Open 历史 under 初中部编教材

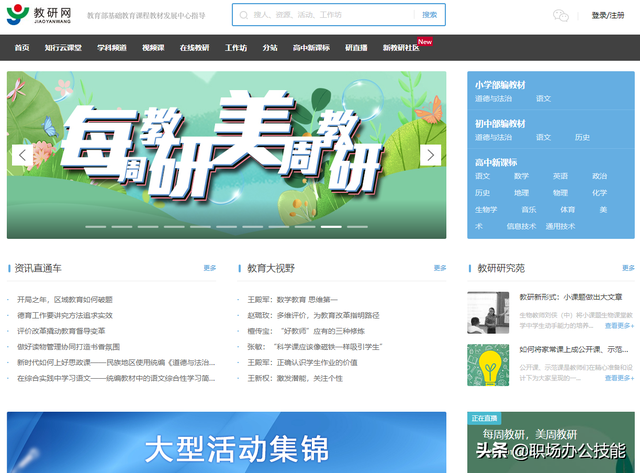582,138
